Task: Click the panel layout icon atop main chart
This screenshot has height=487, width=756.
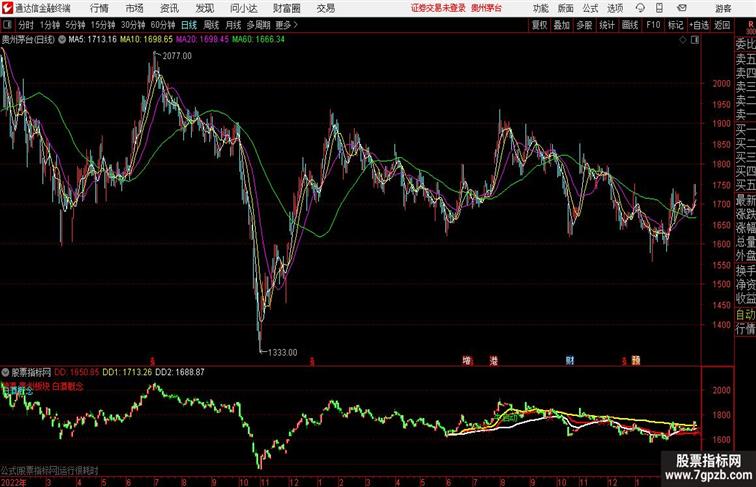Action: (695, 41)
